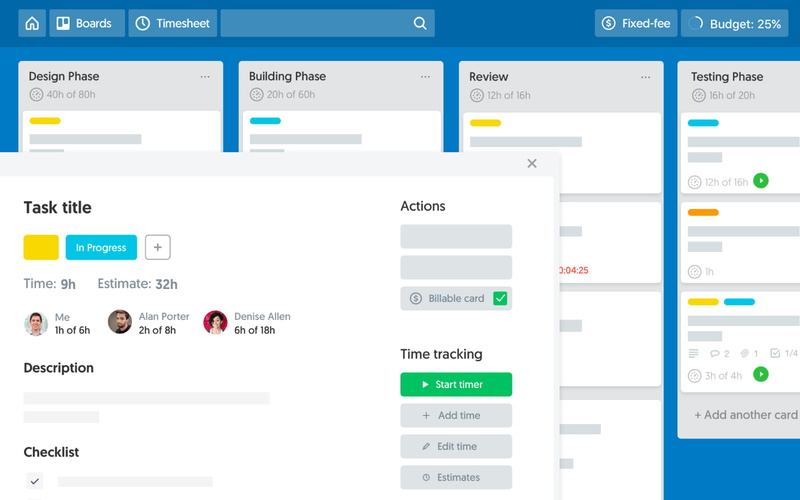Start the timer for this task

click(x=456, y=385)
